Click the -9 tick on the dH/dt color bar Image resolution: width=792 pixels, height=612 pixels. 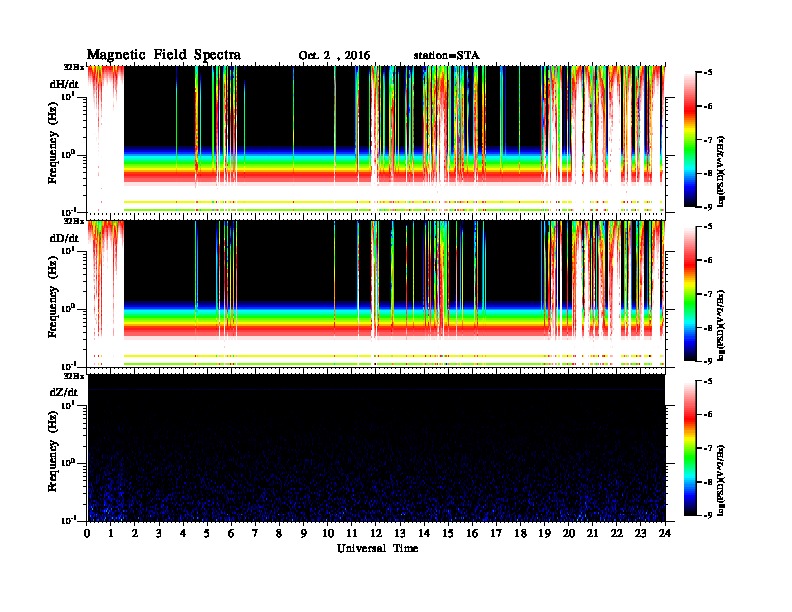[x=708, y=207]
